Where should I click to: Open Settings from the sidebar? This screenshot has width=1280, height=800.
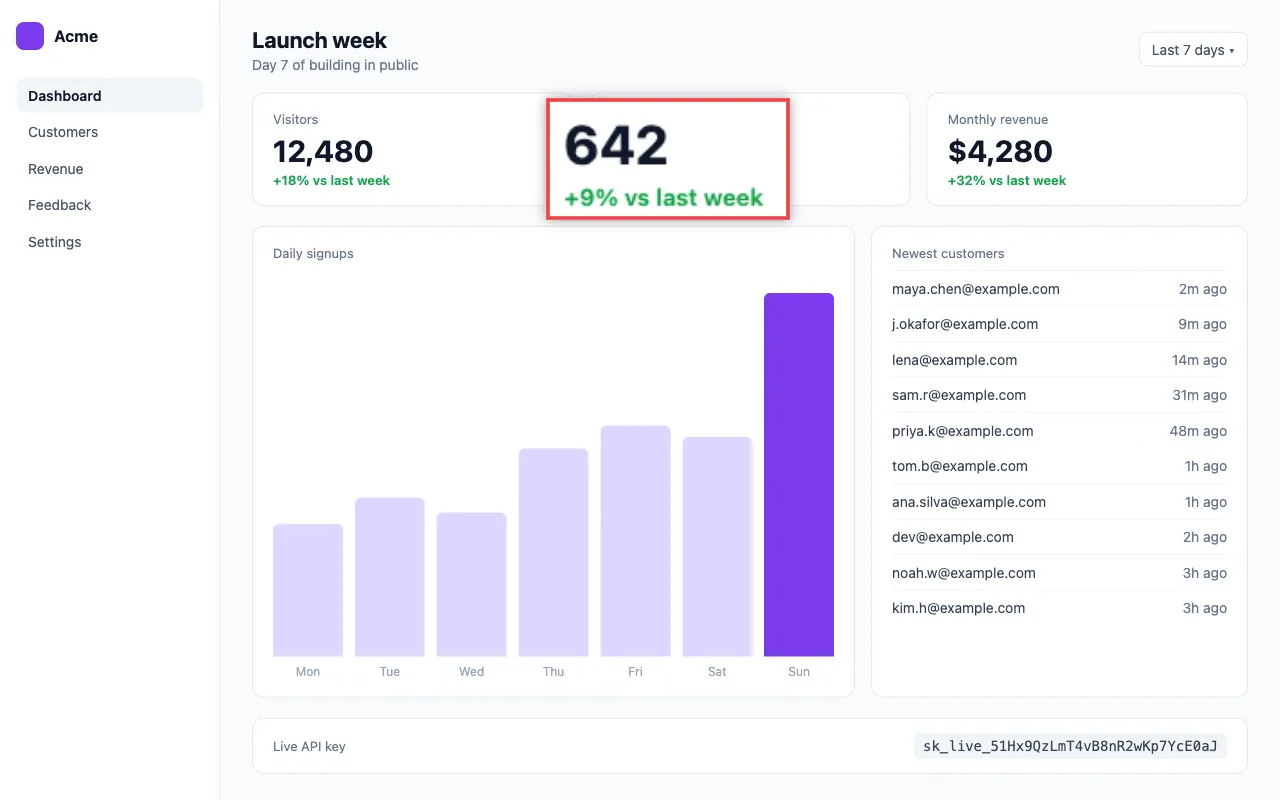tap(110, 242)
